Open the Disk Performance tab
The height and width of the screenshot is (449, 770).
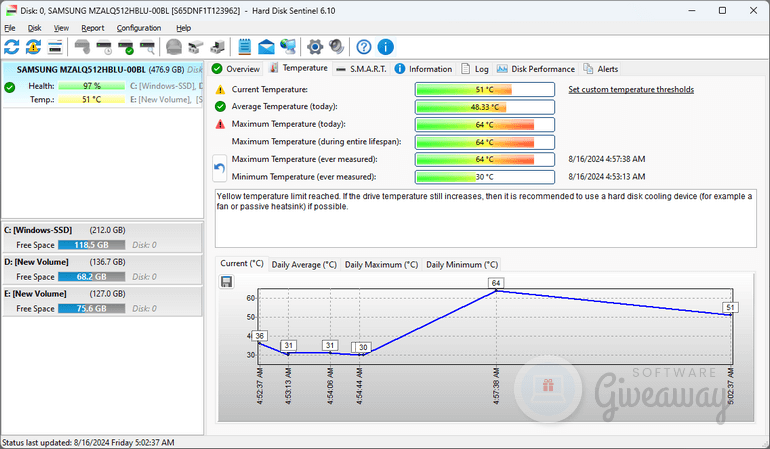[x=535, y=69]
